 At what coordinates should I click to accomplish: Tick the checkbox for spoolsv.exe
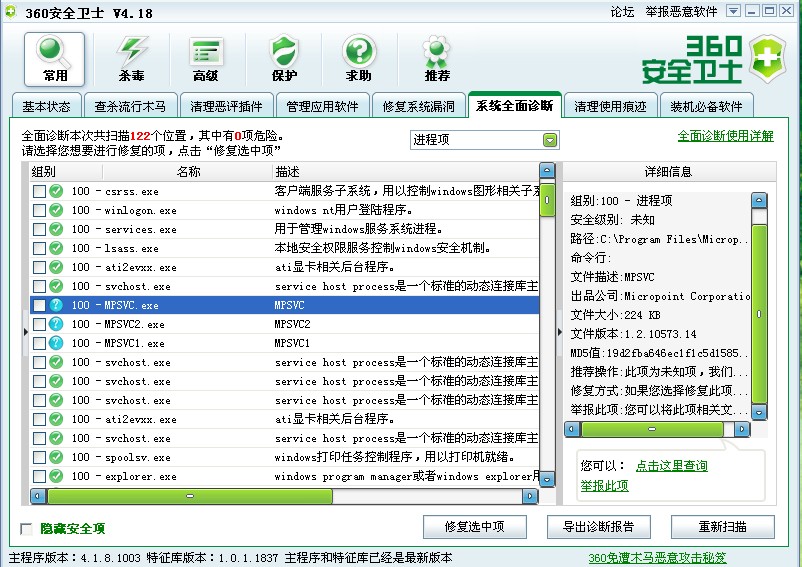click(x=39, y=457)
